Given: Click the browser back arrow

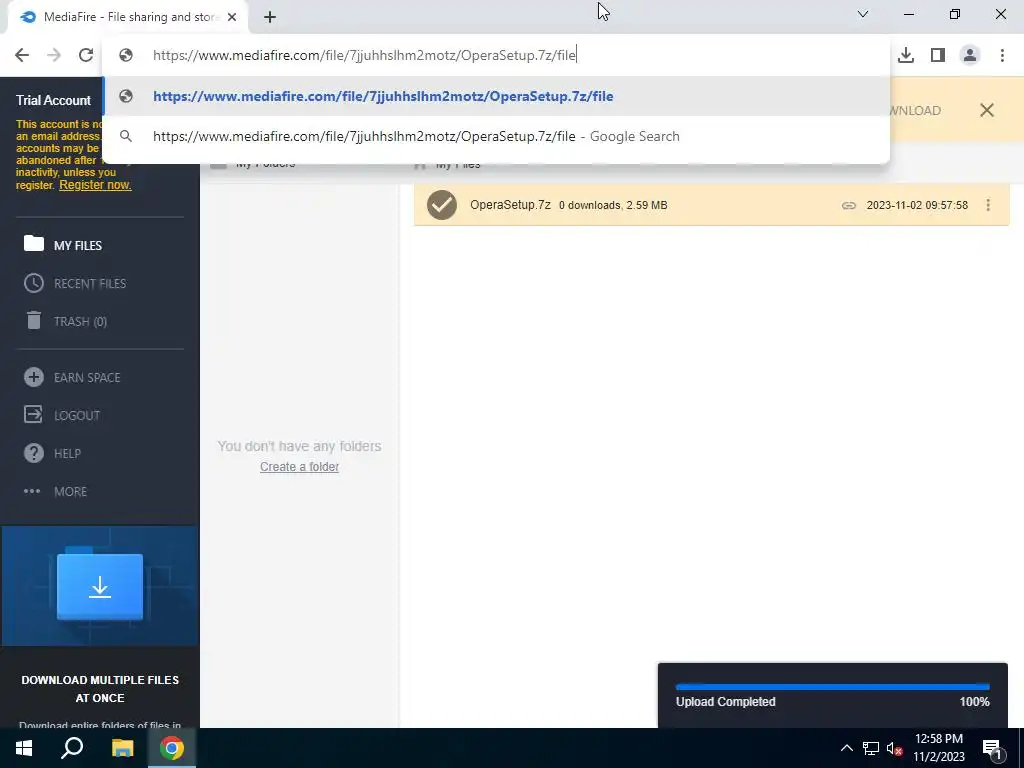Looking at the screenshot, I should click(22, 55).
